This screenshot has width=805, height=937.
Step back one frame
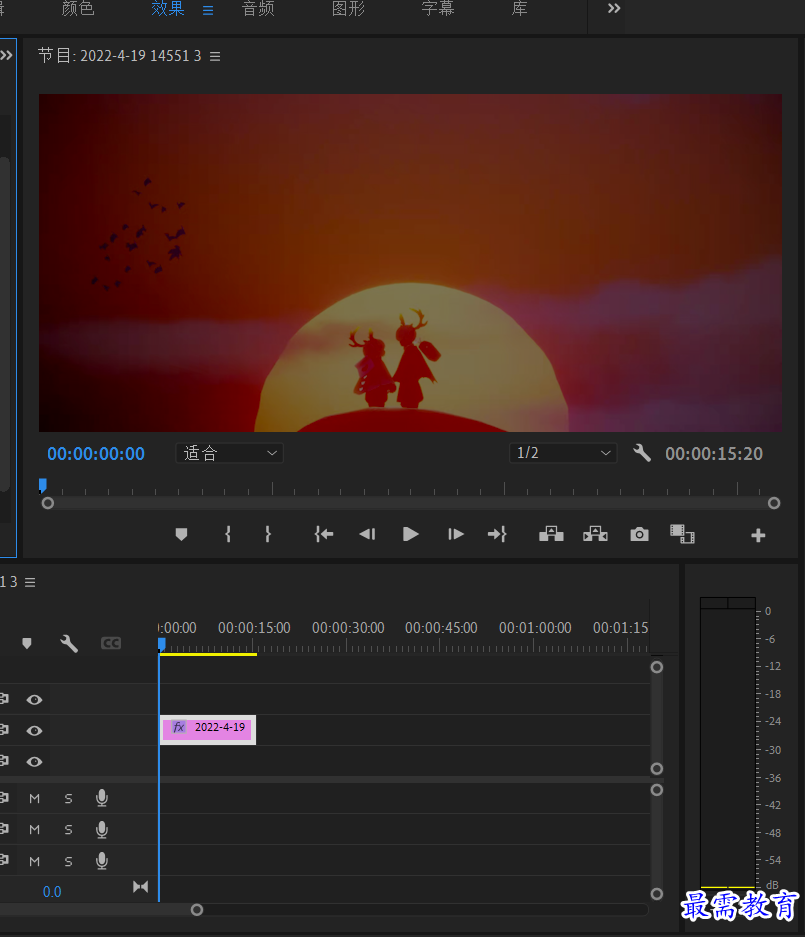pos(367,534)
